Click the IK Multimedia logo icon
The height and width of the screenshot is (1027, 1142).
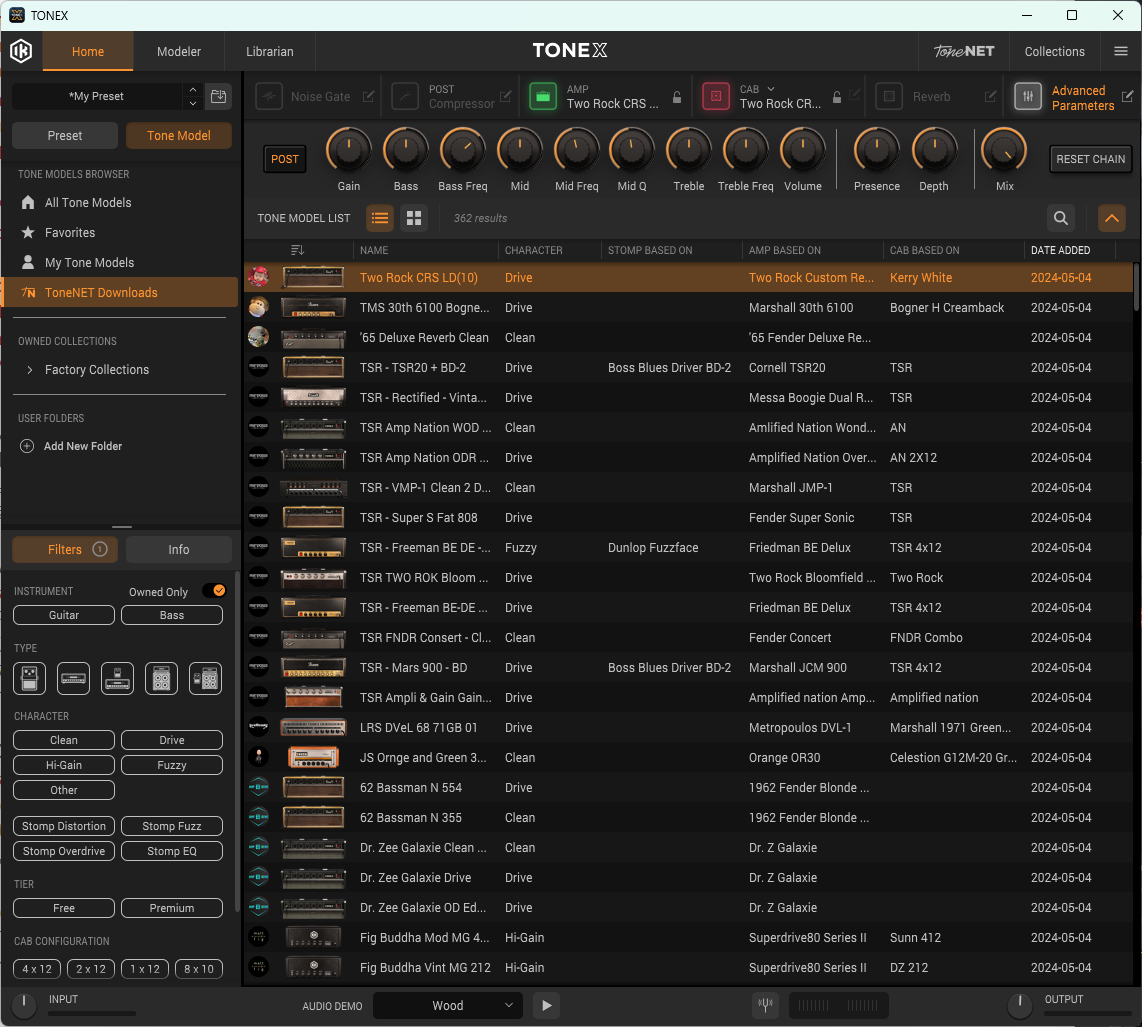21,51
